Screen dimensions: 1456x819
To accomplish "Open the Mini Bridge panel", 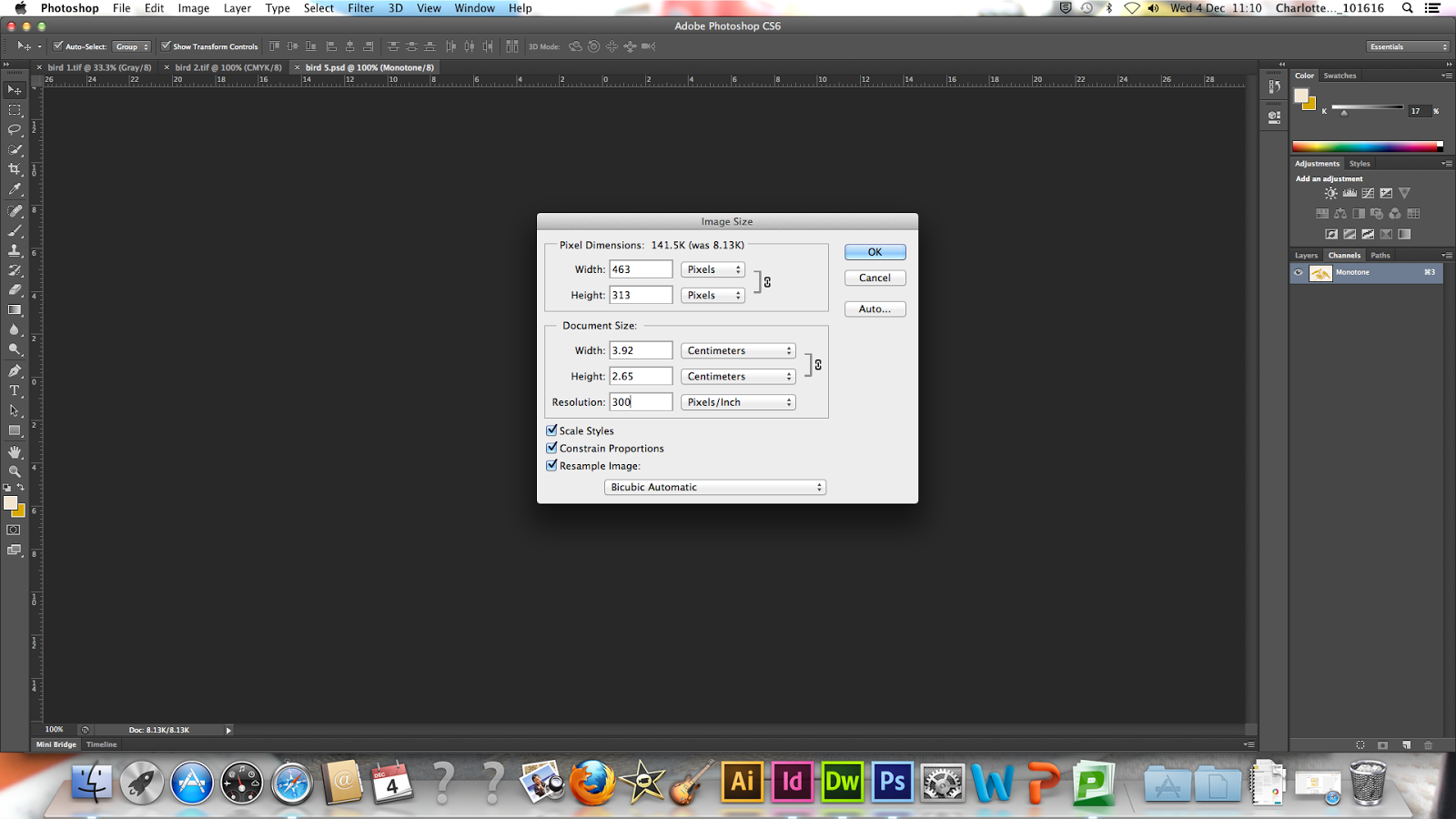I will point(56,744).
